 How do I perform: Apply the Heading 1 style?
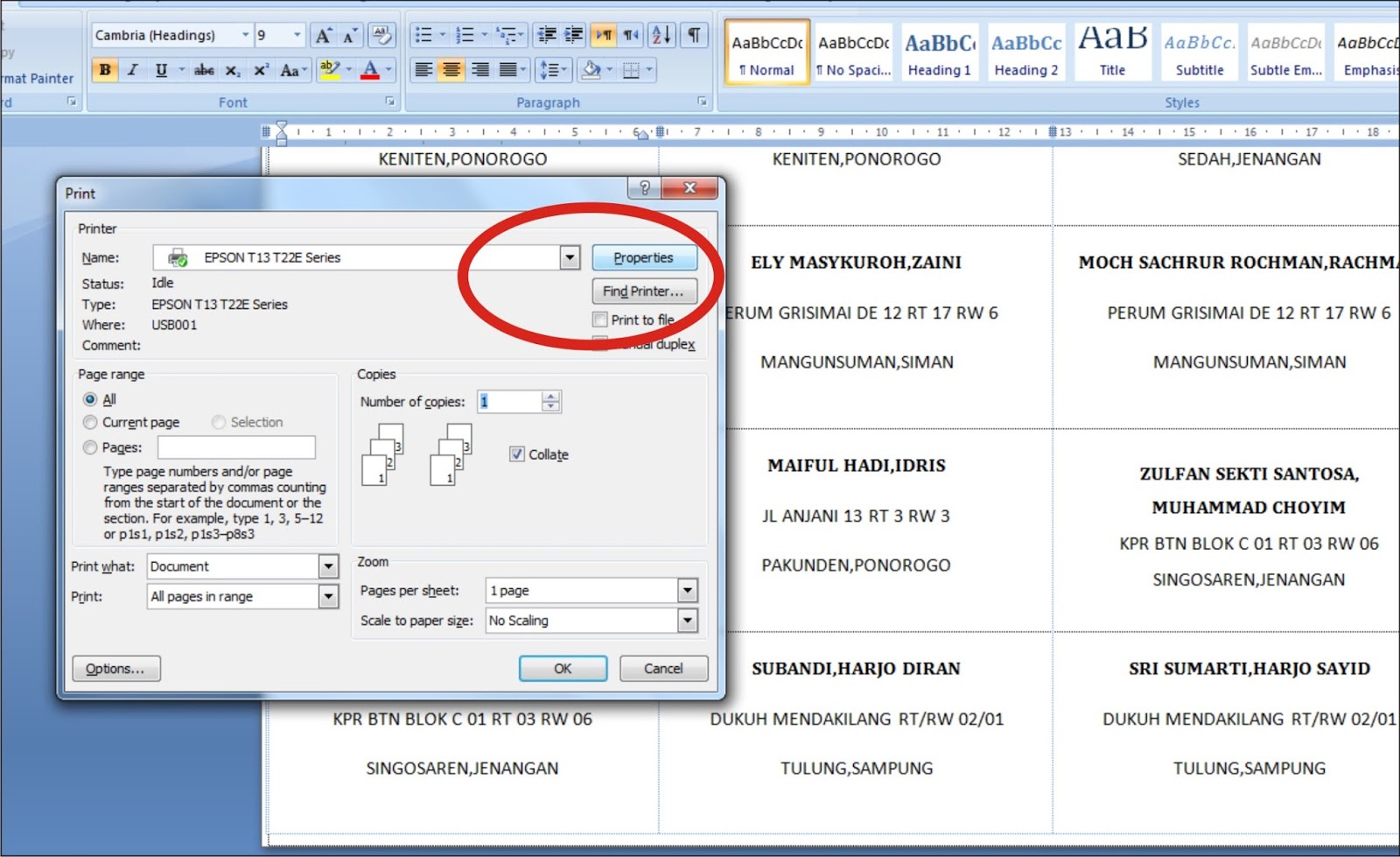pyautogui.click(x=939, y=50)
